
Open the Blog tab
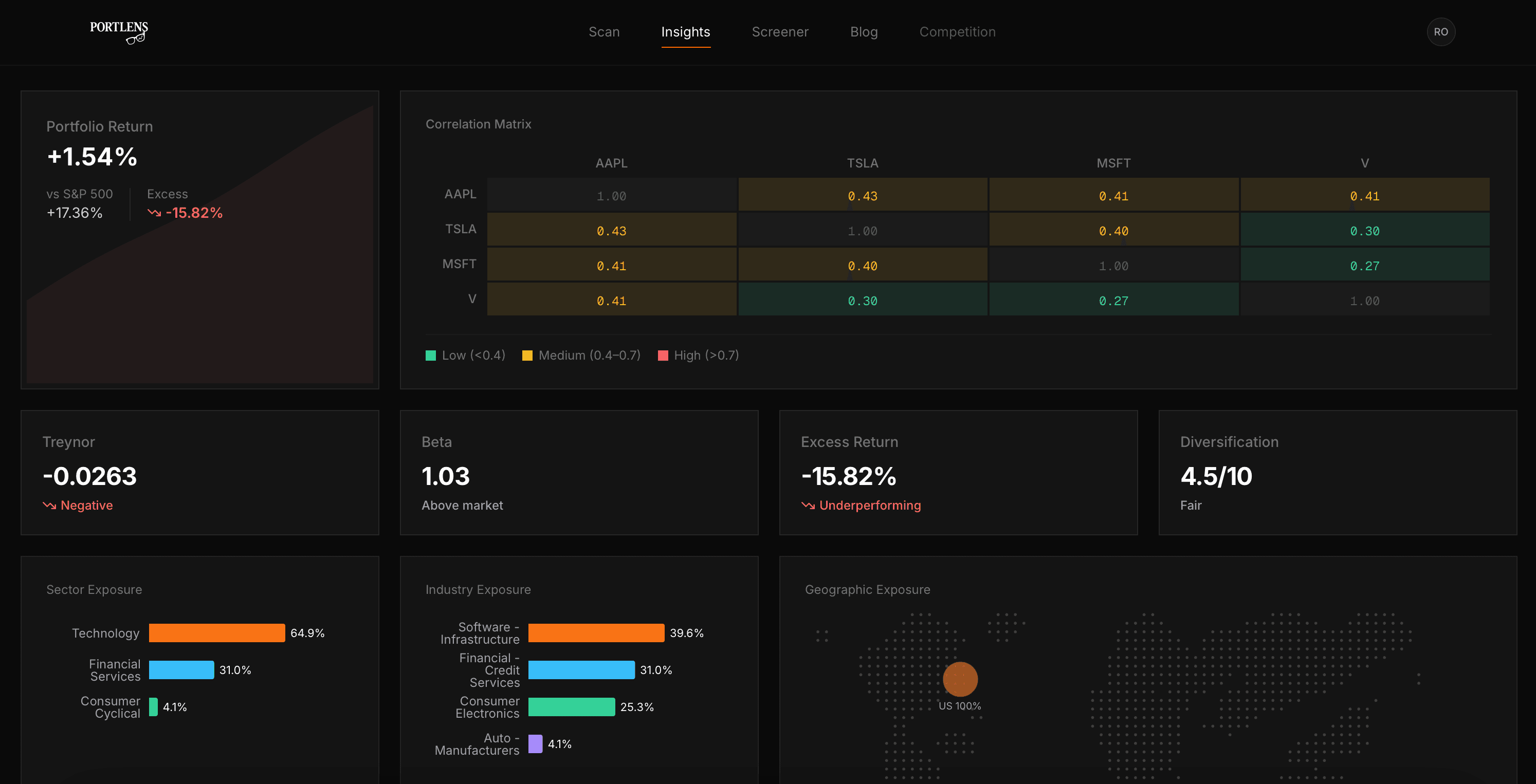point(864,31)
